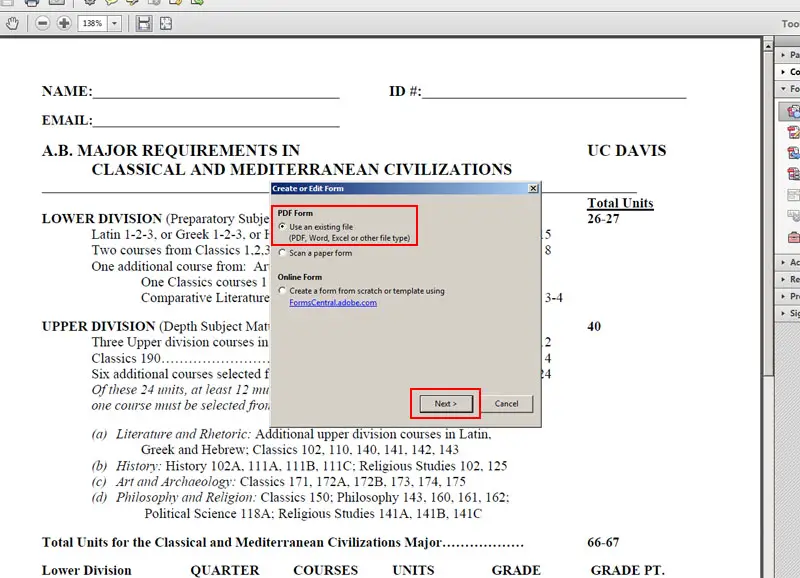Expand the Sign & Certify section starting 'Si'
This screenshot has width=800, height=578.
click(789, 313)
